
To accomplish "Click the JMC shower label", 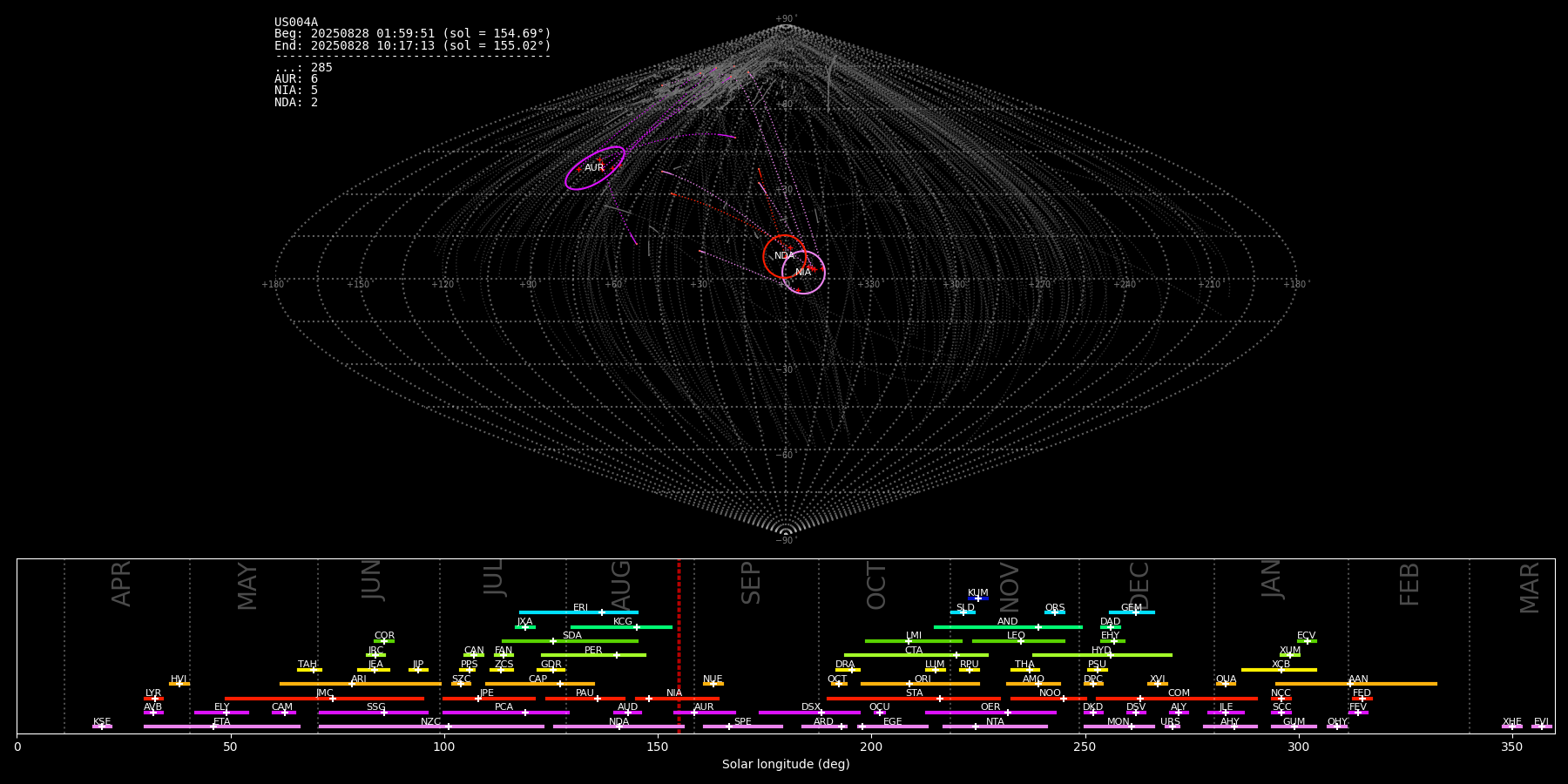I will tap(325, 693).
